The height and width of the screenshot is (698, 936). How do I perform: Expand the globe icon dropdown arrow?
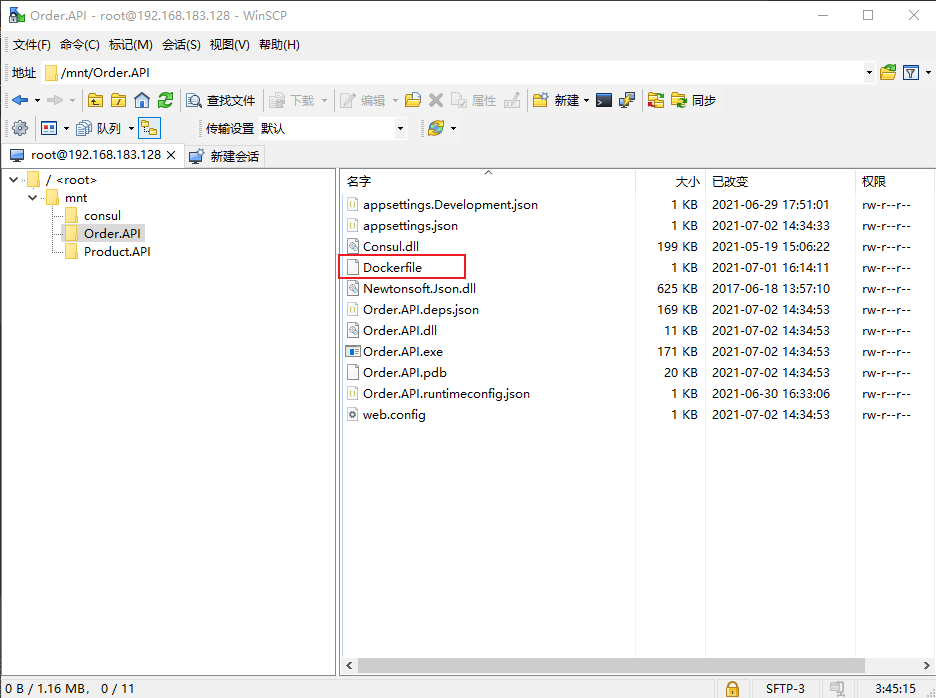coord(454,128)
